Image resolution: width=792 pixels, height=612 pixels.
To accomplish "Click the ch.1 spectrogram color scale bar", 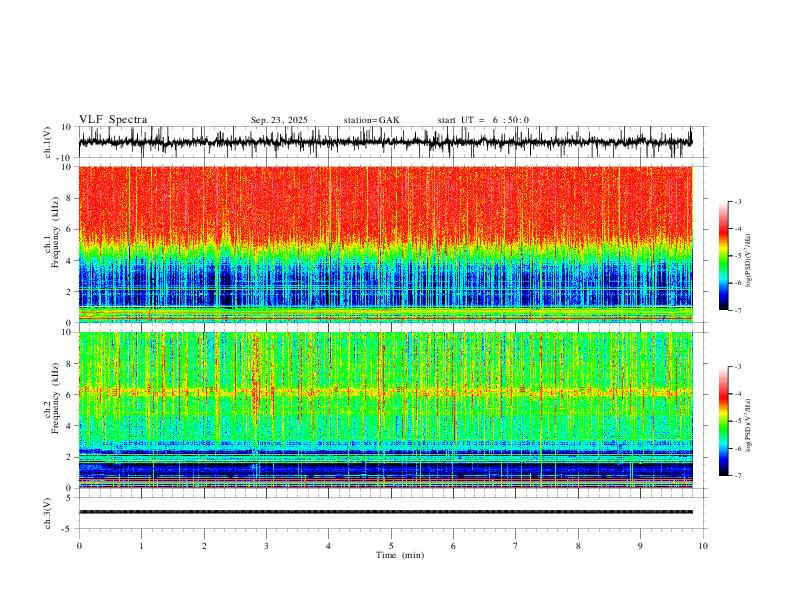I will (x=723, y=256).
